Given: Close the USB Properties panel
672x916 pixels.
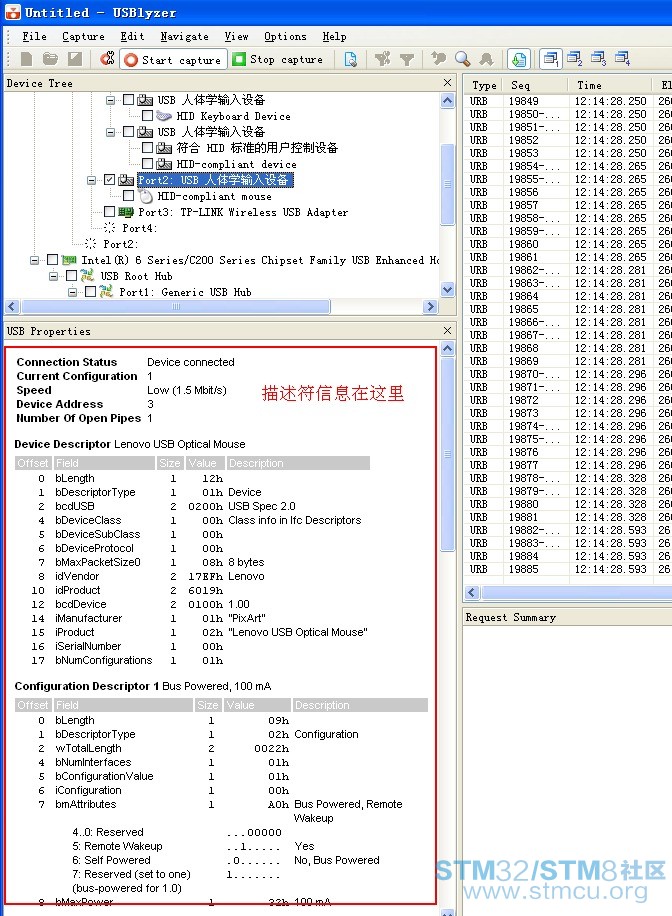Looking at the screenshot, I should click(448, 331).
